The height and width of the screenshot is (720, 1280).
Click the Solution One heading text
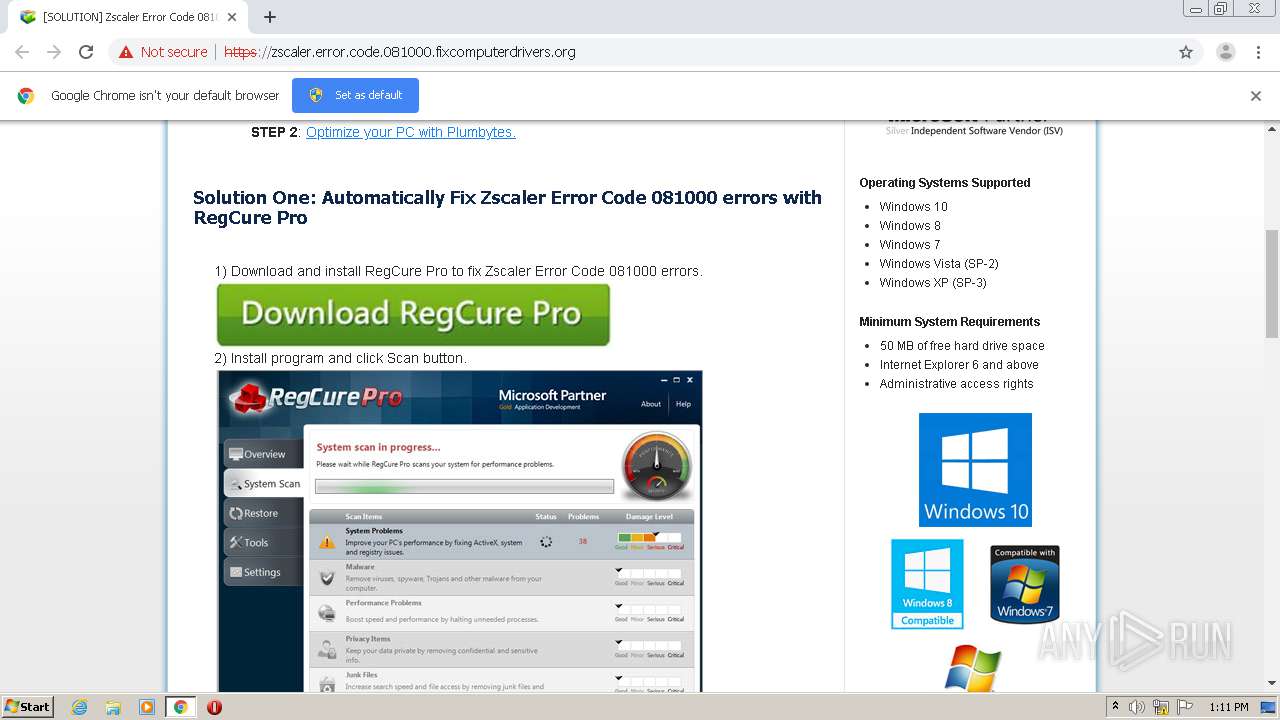(x=507, y=207)
